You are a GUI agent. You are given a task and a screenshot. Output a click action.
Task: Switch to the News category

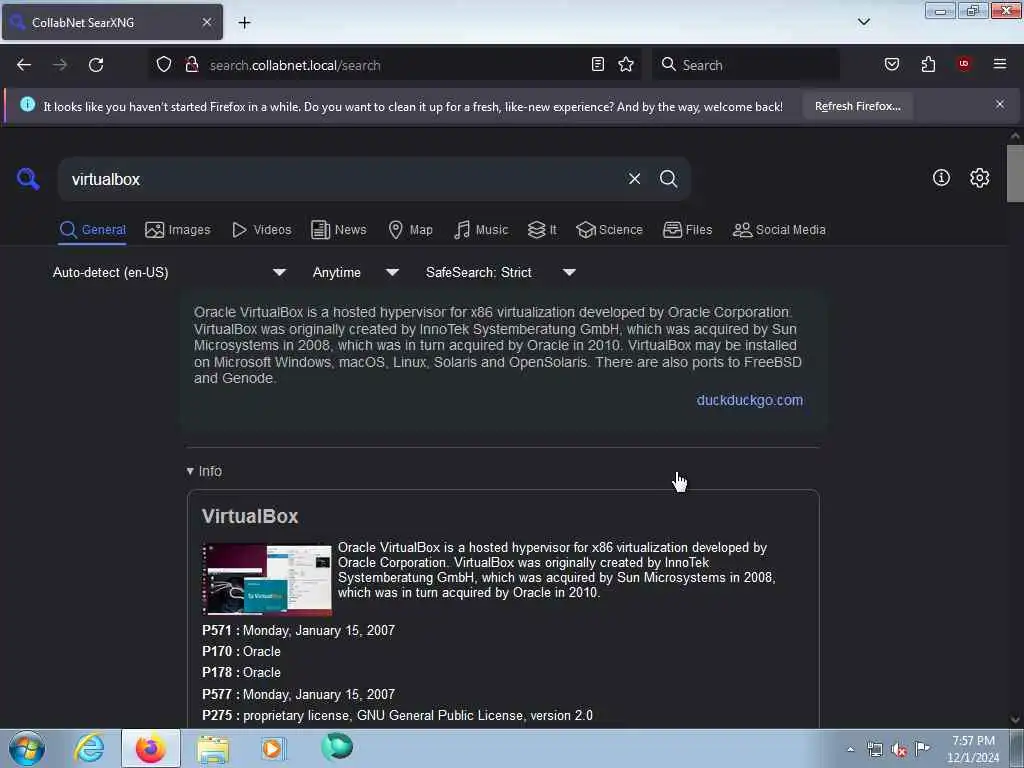[x=339, y=230]
